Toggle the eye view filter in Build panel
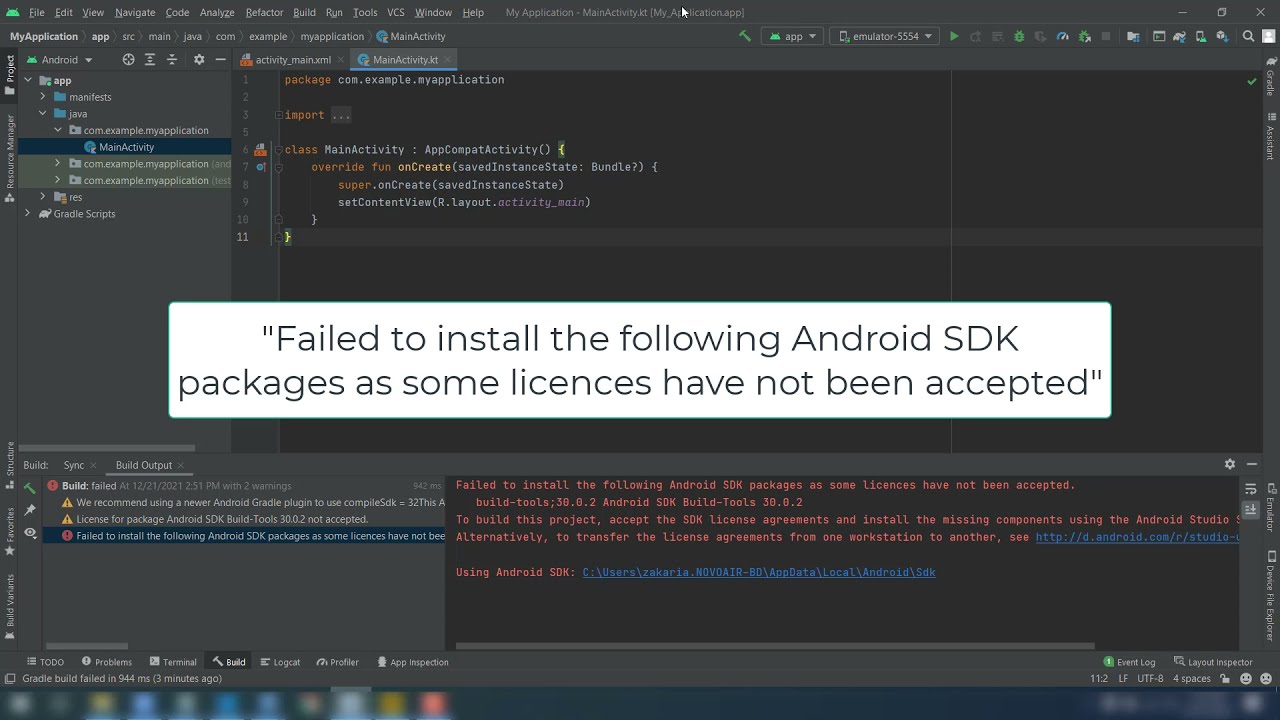 (x=30, y=533)
